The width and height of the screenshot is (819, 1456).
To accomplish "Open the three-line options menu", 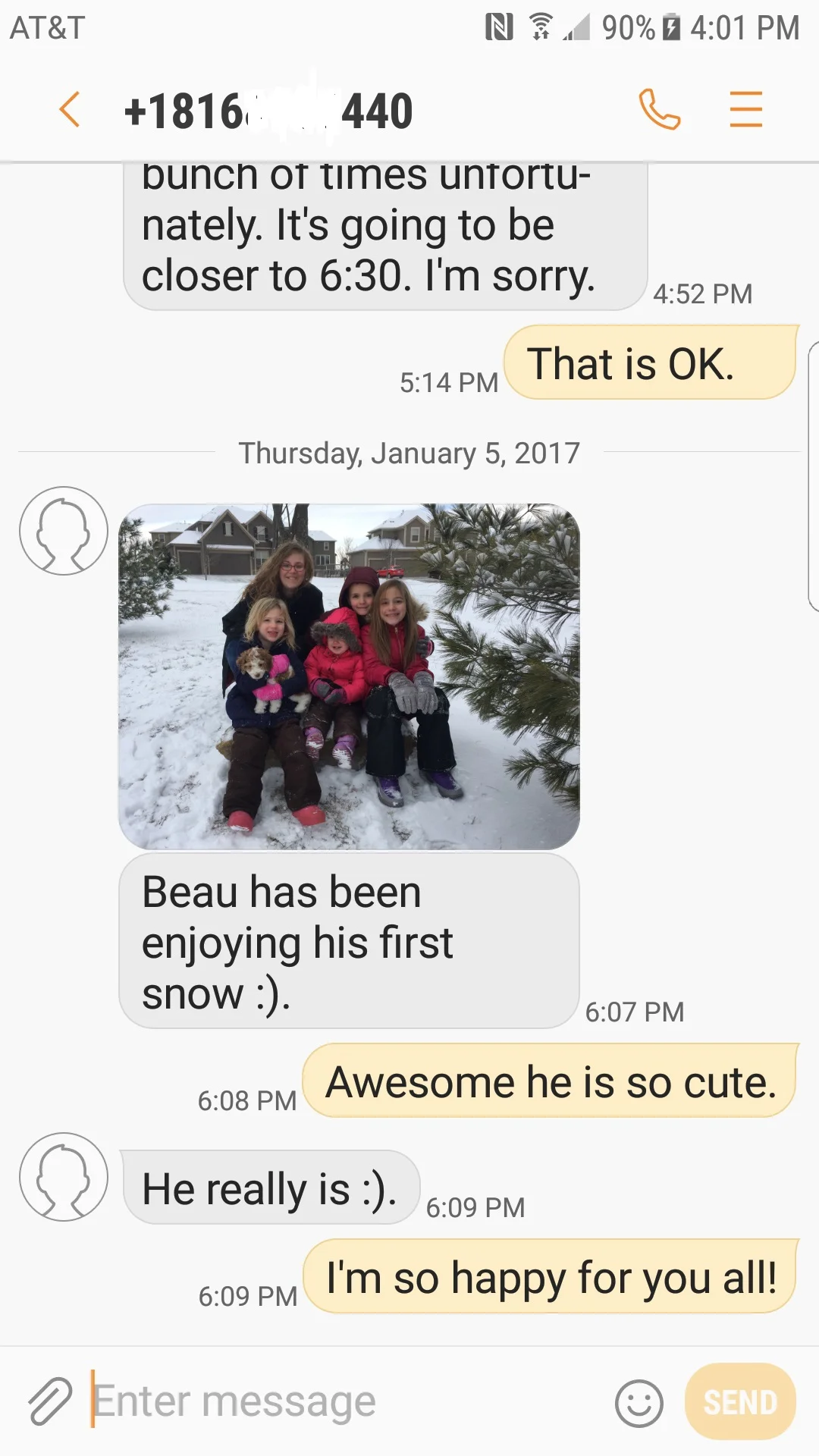I will click(746, 109).
